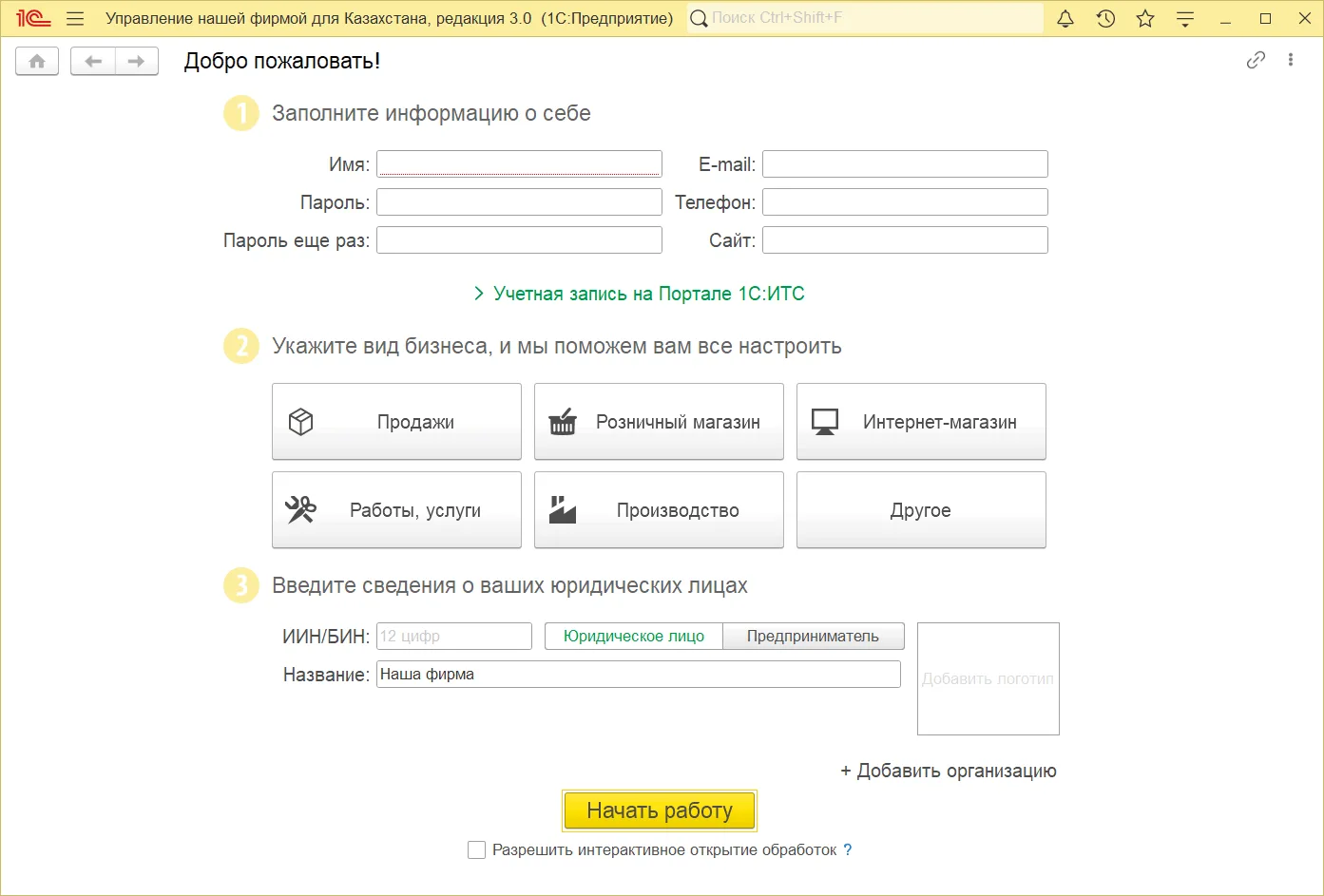Navigate back with left arrow
Viewport: 1324px width, 896px height.
93,61
